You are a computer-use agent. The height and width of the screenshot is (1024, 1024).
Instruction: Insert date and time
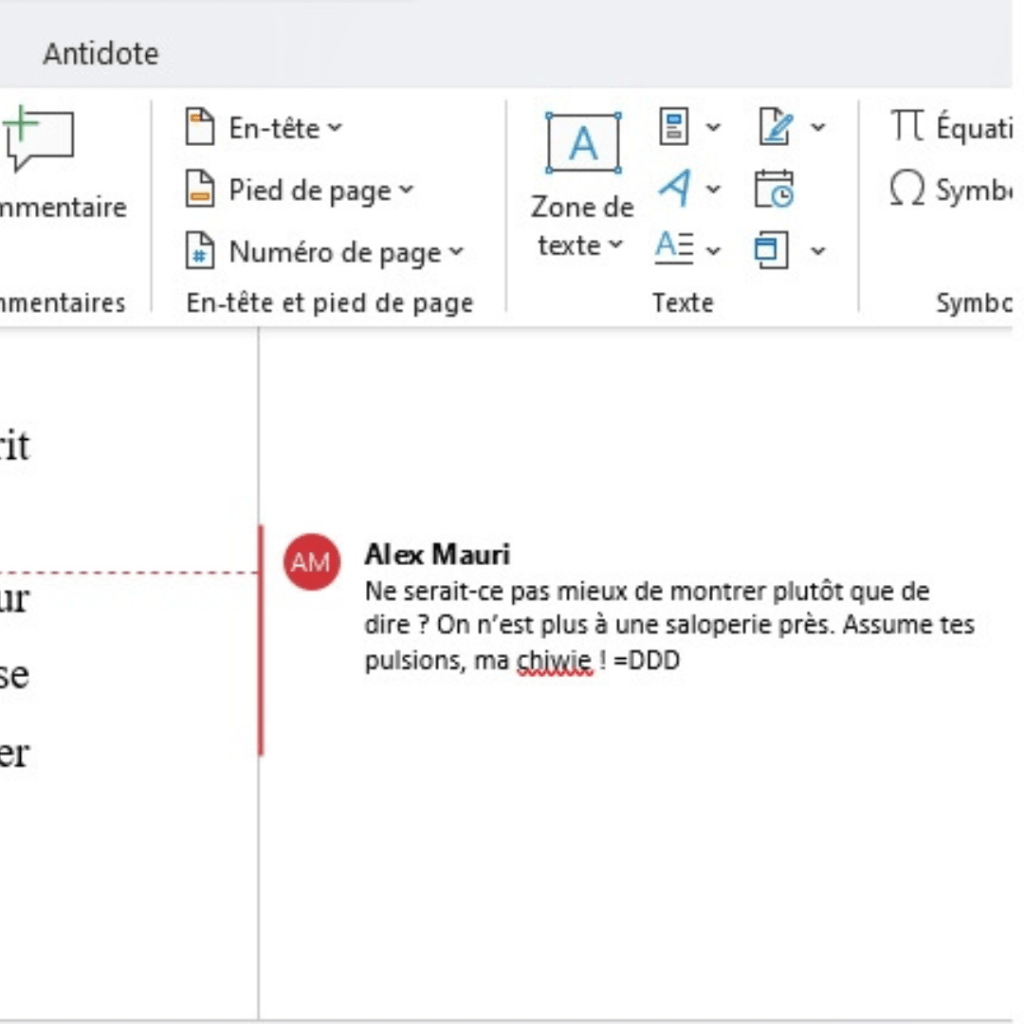click(774, 188)
